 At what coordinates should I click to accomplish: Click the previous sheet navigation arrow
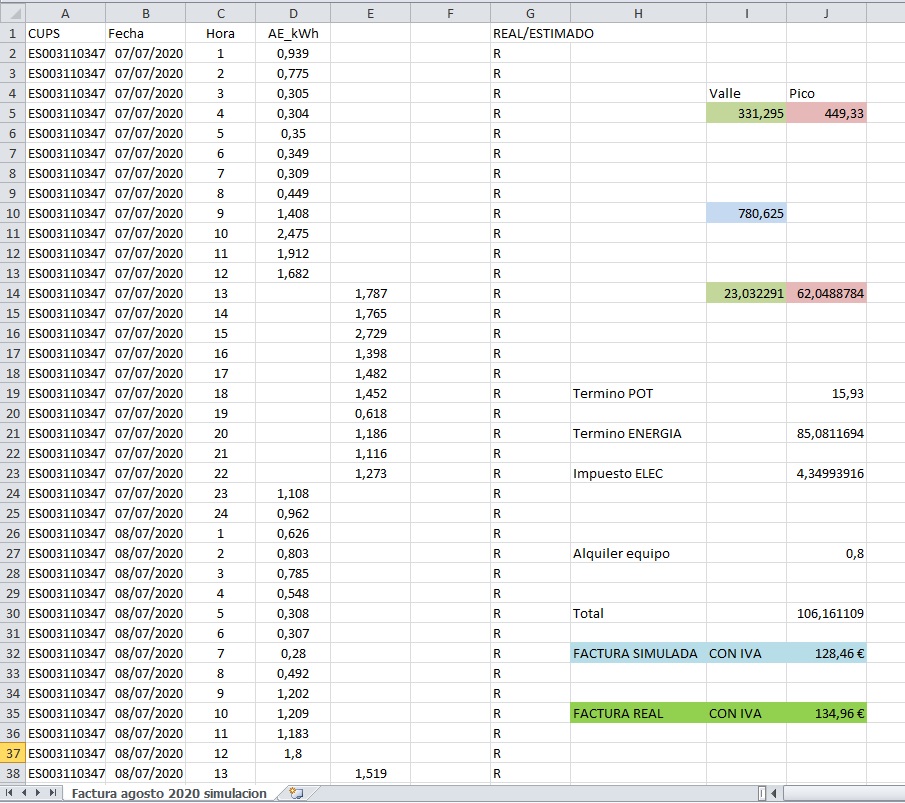click(24, 793)
